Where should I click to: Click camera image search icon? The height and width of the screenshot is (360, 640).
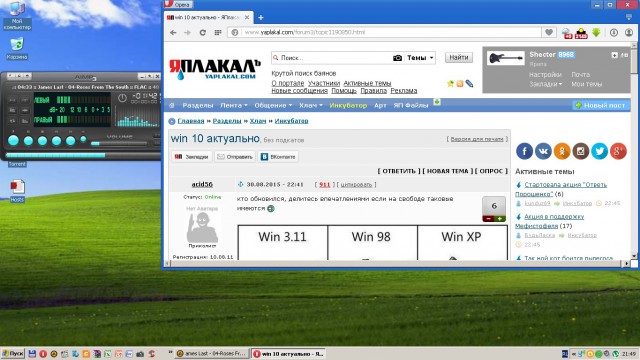[397, 58]
